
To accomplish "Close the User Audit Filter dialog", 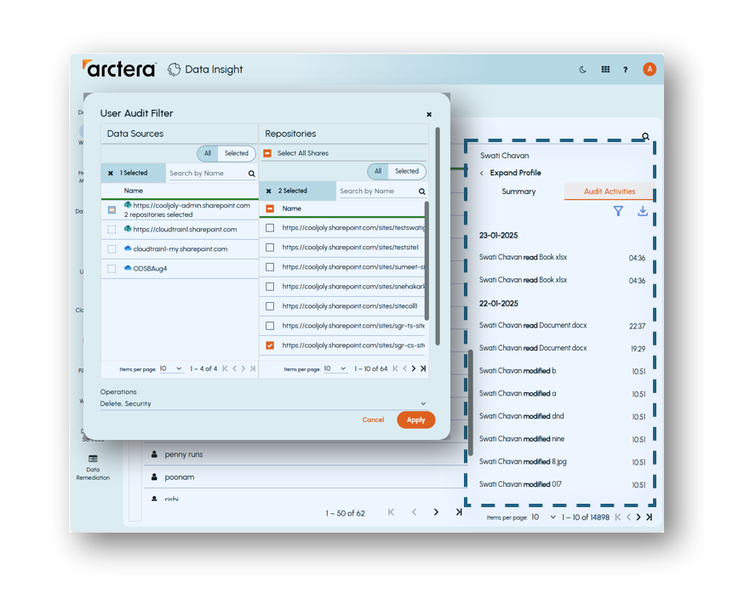I will click(x=429, y=114).
